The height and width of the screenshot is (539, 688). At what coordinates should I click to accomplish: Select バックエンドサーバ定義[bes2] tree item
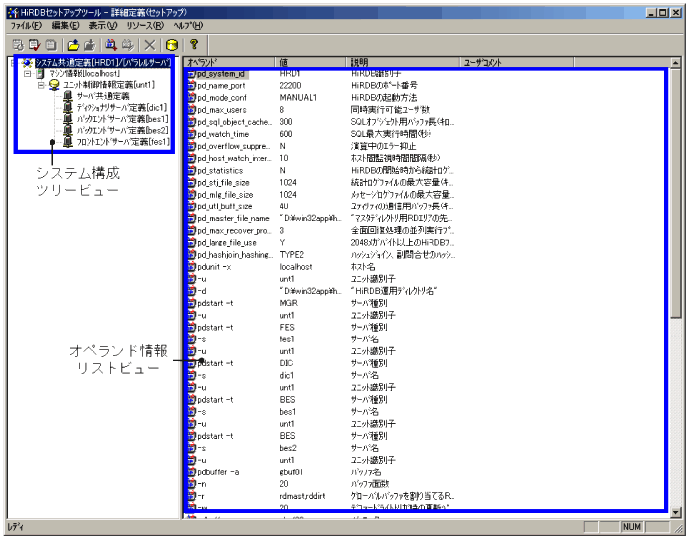click(122, 130)
